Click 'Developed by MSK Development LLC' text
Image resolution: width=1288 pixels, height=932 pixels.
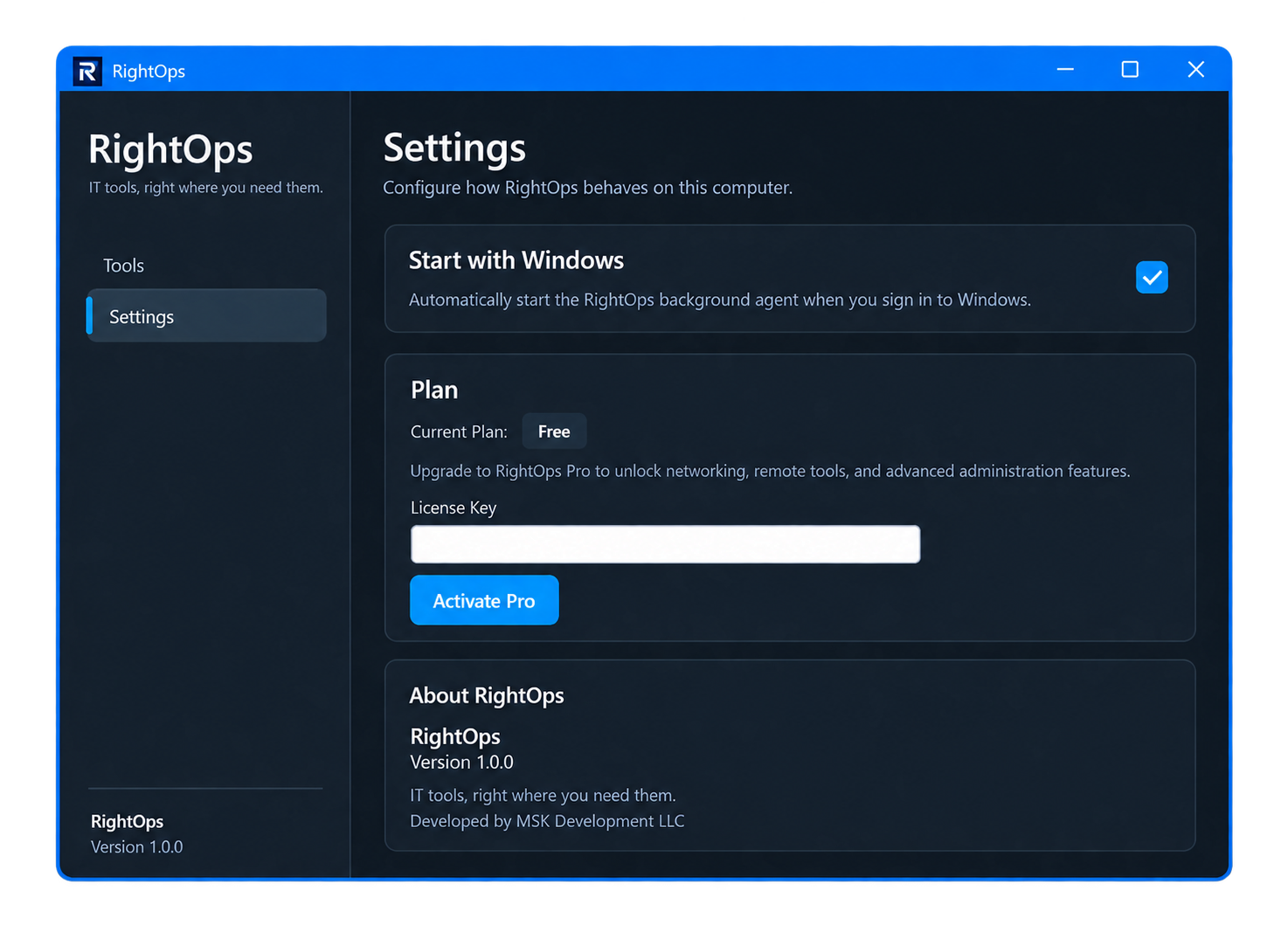547,821
